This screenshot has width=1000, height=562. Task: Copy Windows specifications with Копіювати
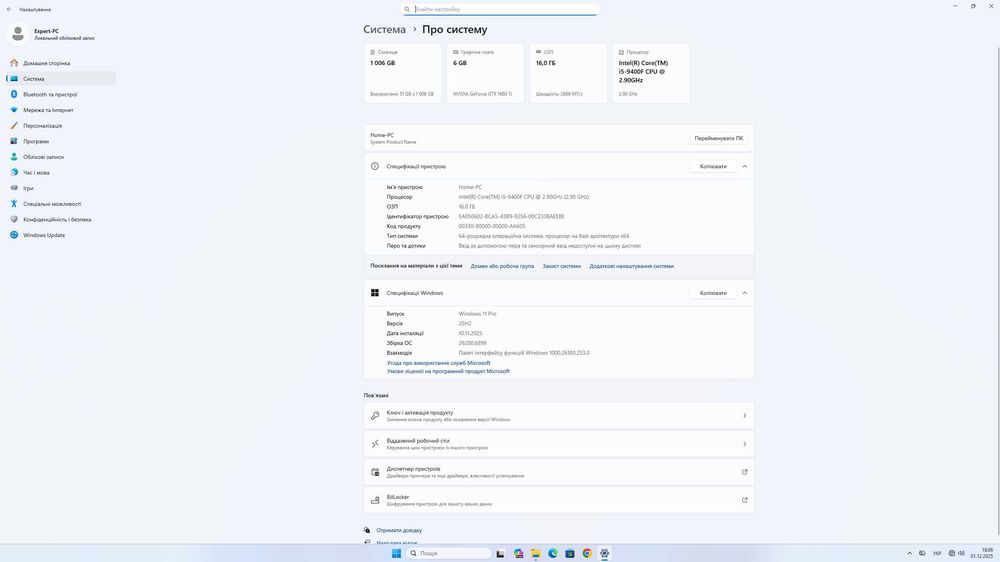click(713, 293)
